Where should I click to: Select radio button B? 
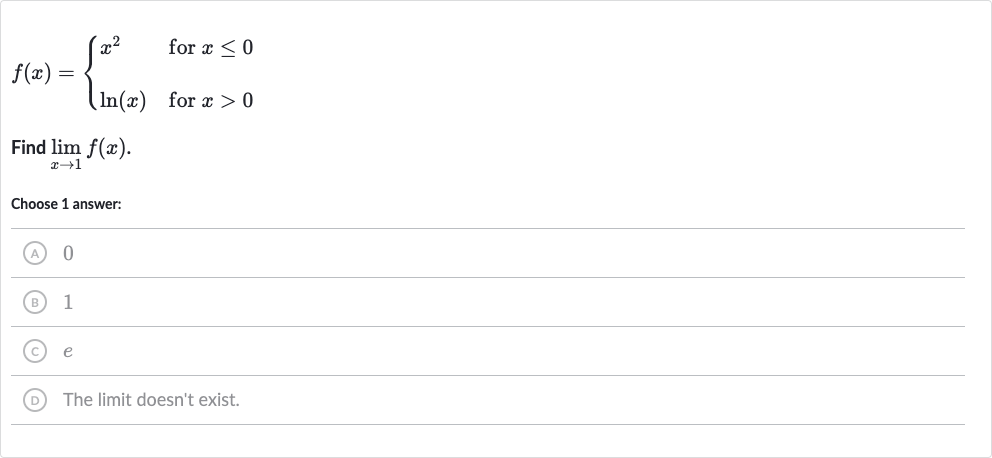tap(35, 302)
